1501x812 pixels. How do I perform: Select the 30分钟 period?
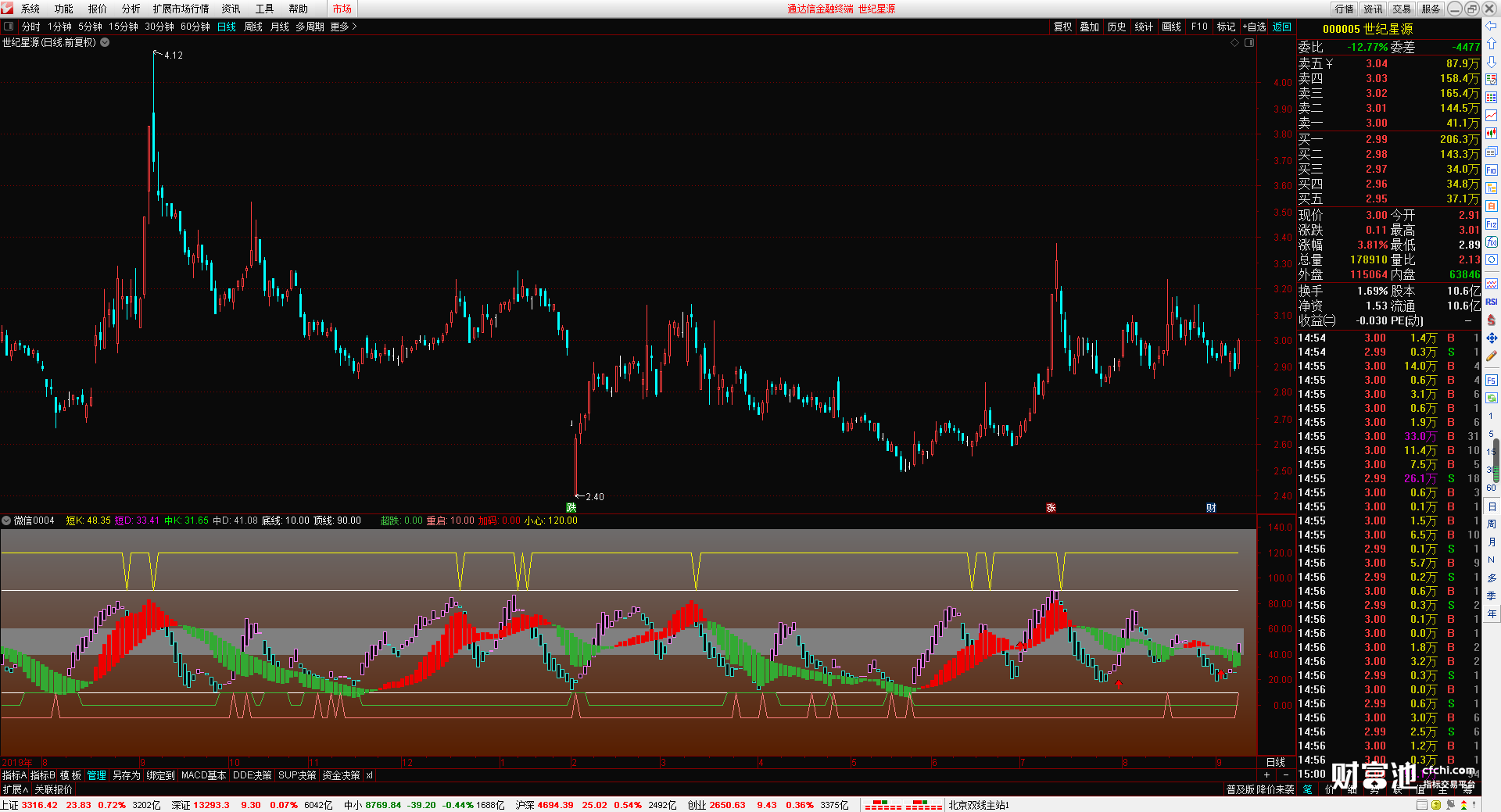point(159,27)
